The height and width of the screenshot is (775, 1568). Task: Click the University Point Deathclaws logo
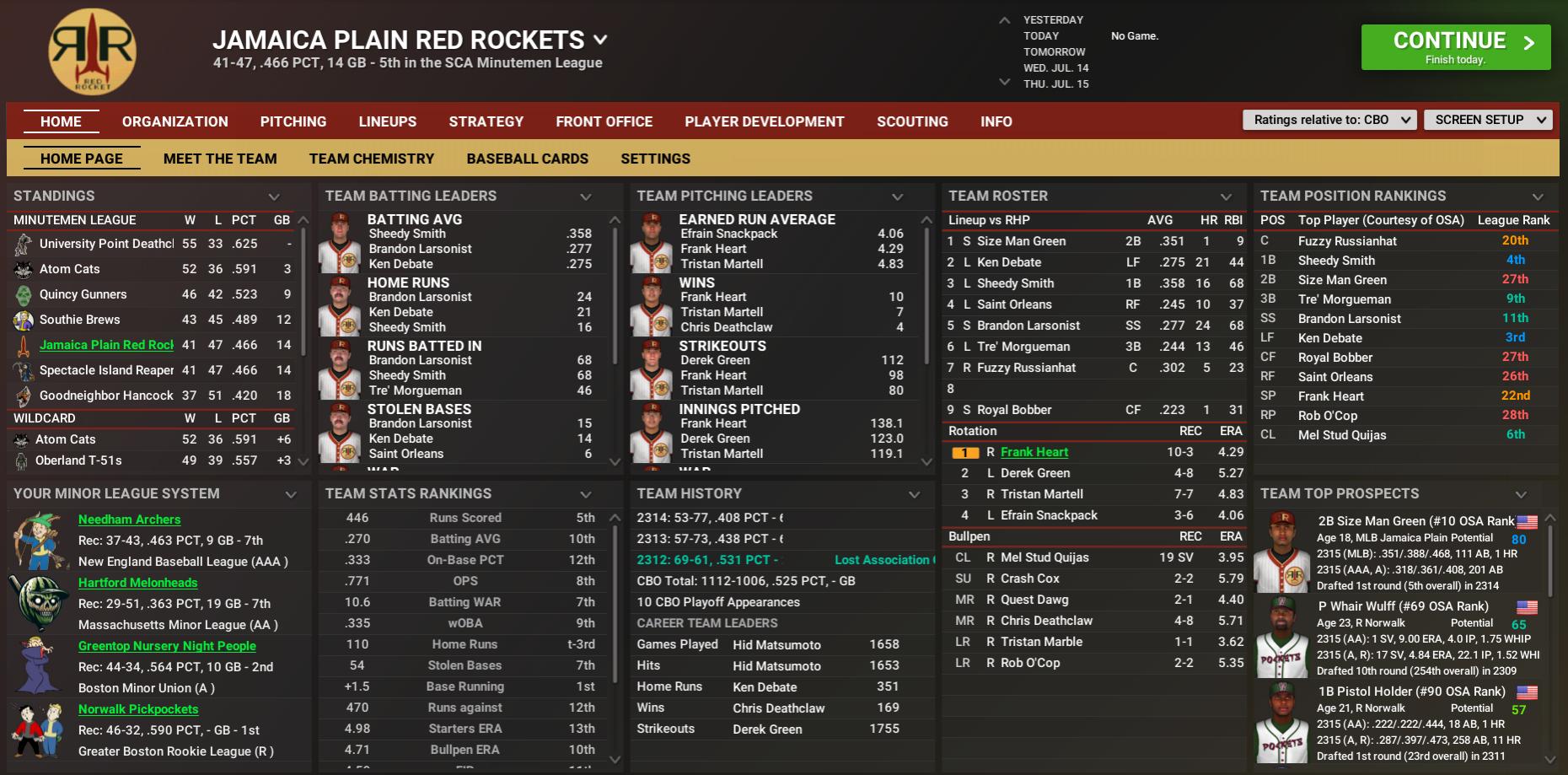(x=24, y=244)
